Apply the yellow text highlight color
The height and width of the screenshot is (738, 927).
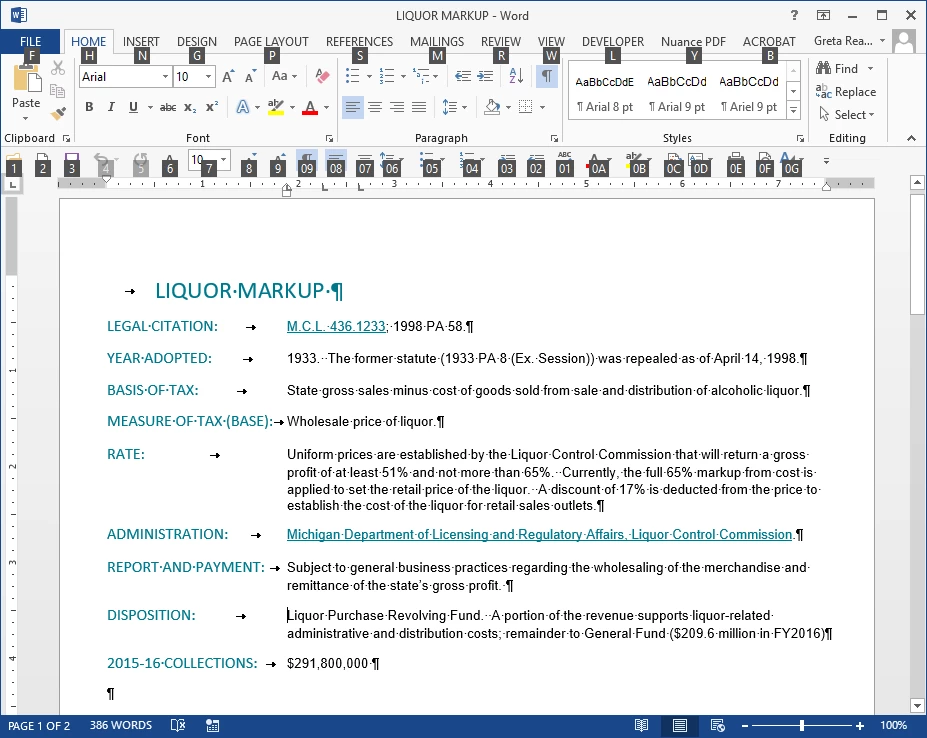pyautogui.click(x=275, y=107)
